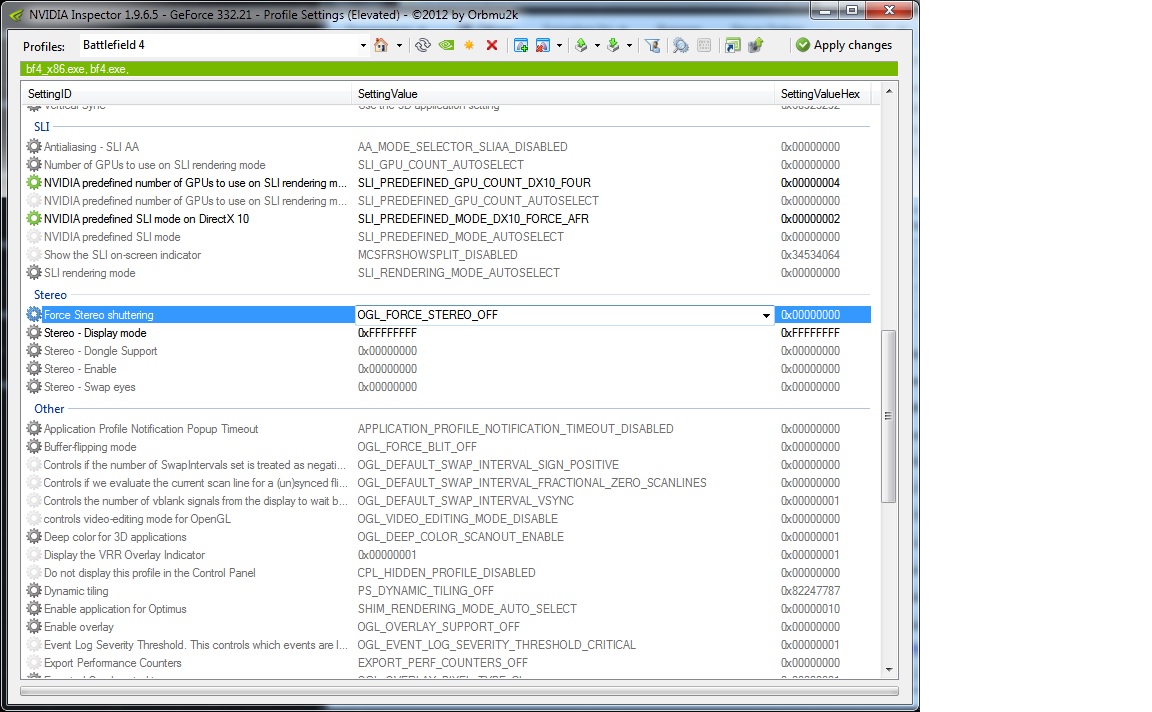Screen dimensions: 1152x712
Task: Click the gear icon beside Stereo - Swap eyes
Action: (x=34, y=386)
